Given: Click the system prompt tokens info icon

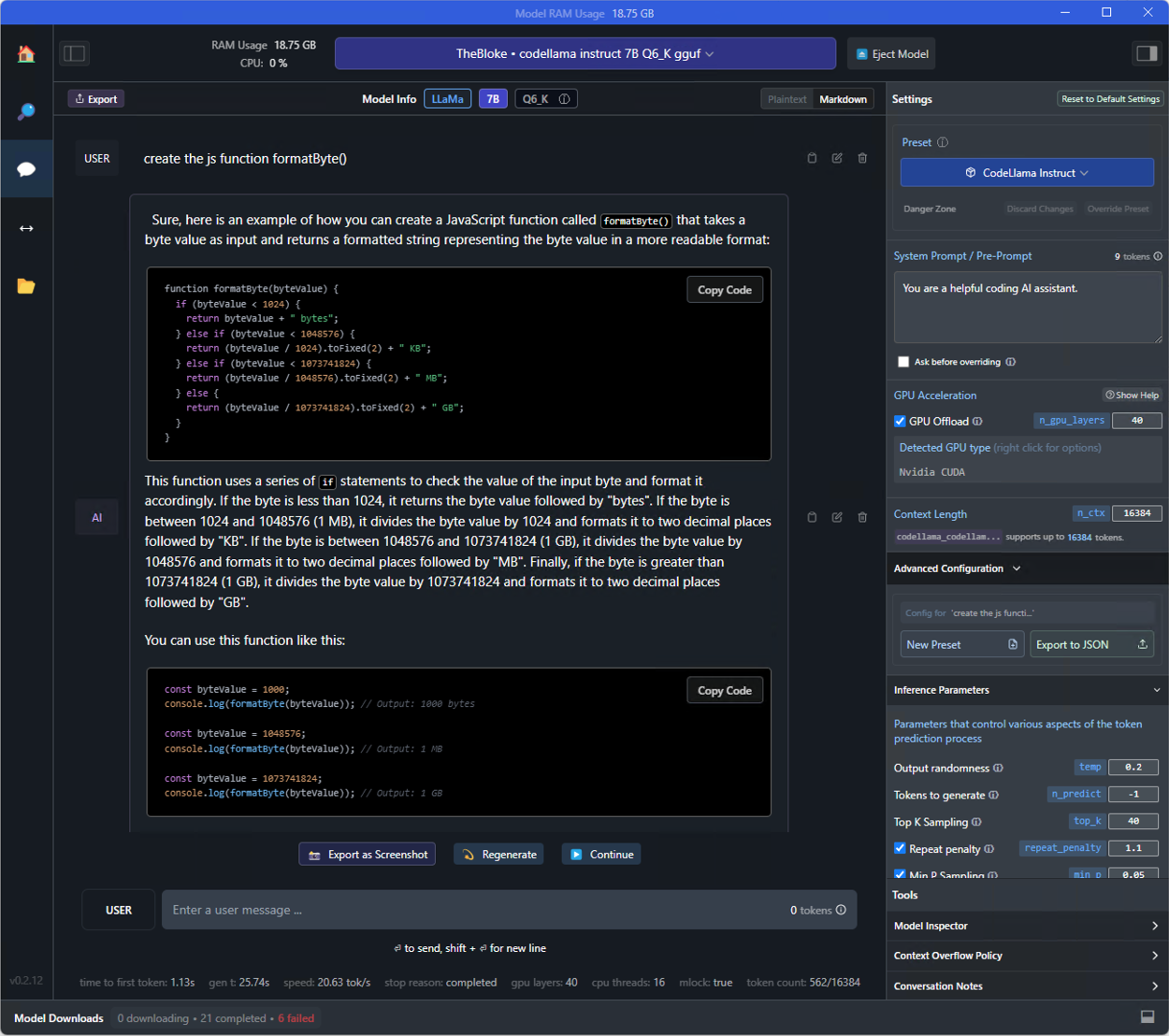Looking at the screenshot, I should click(x=1158, y=256).
